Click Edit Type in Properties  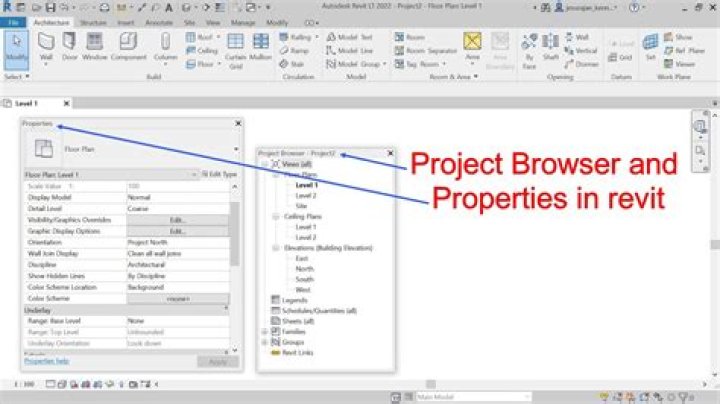[219, 174]
